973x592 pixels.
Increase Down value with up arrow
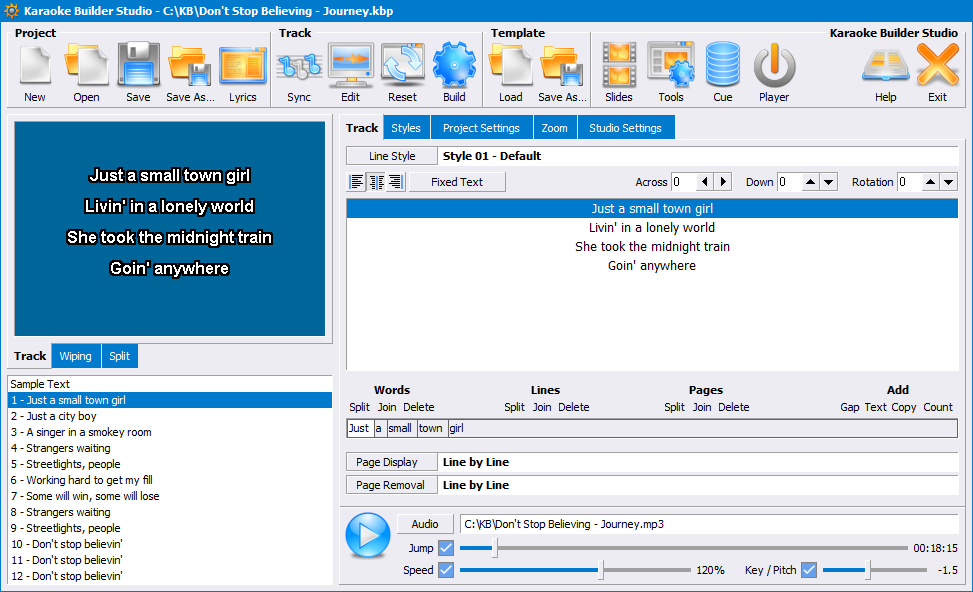tap(810, 182)
